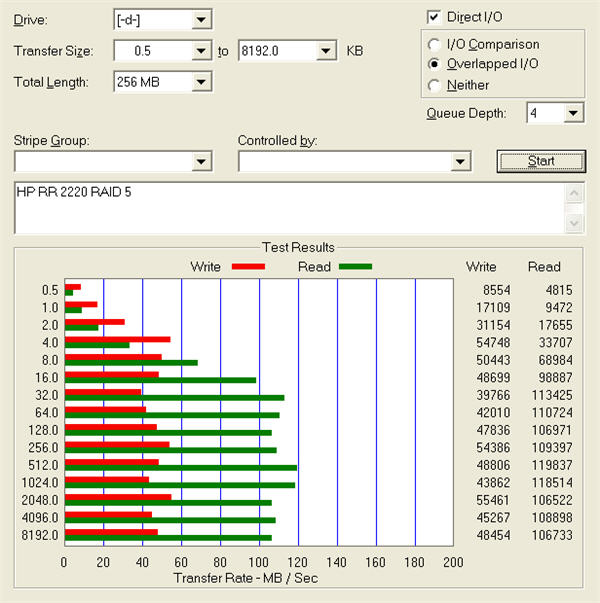Click write value 43862 for 1024.0 KB

[493, 483]
